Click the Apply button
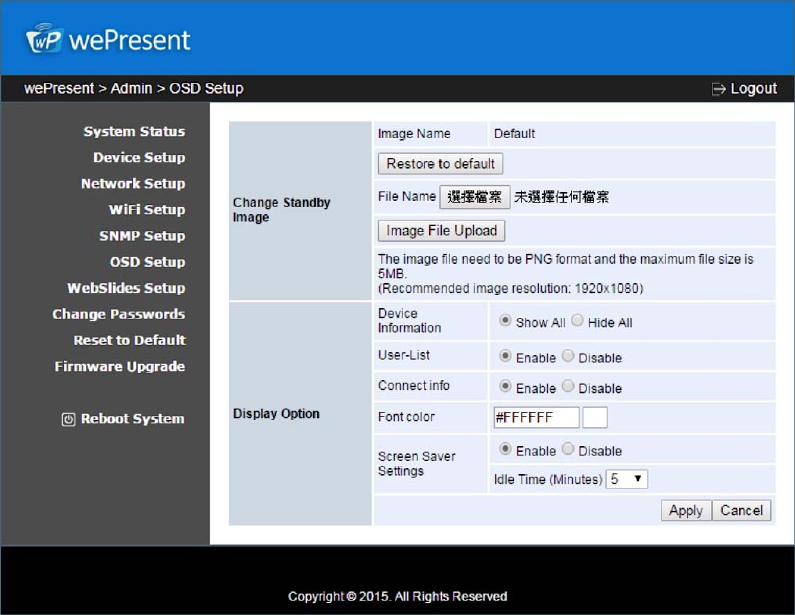 click(x=686, y=510)
